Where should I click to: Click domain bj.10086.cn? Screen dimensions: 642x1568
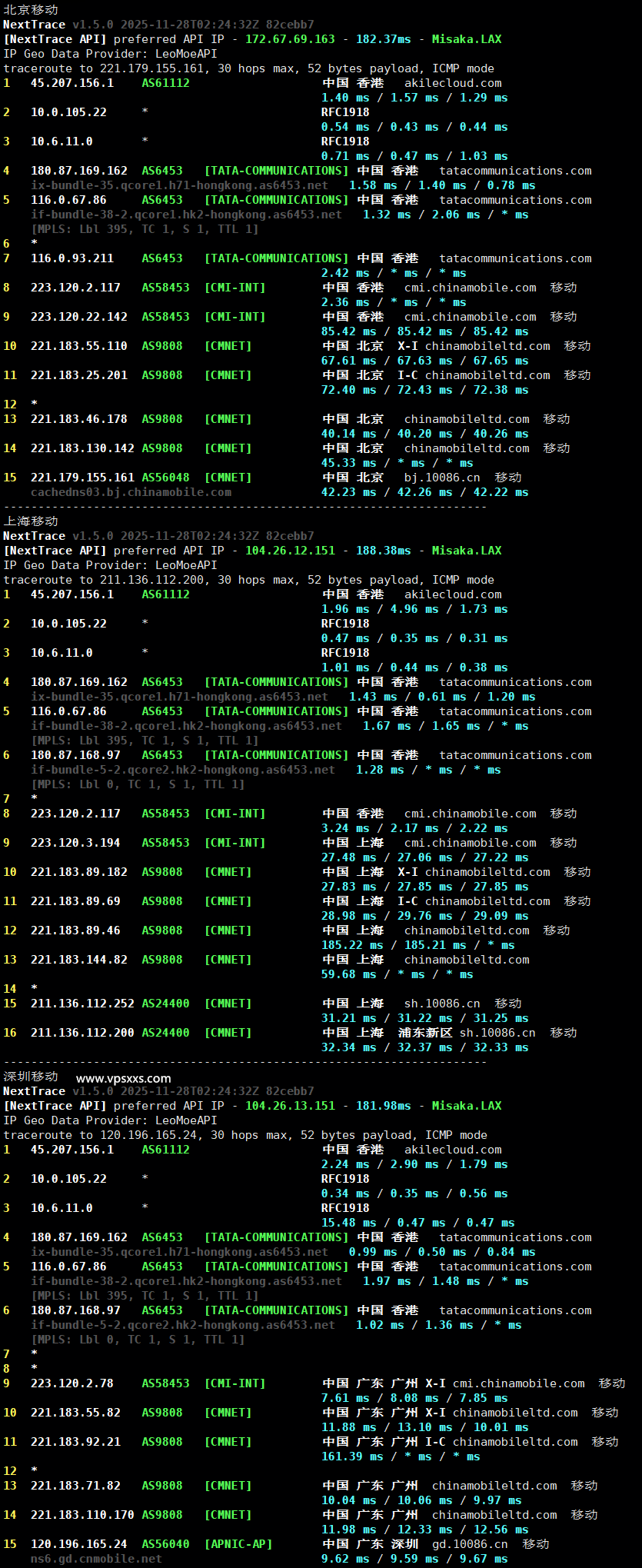[x=442, y=478]
